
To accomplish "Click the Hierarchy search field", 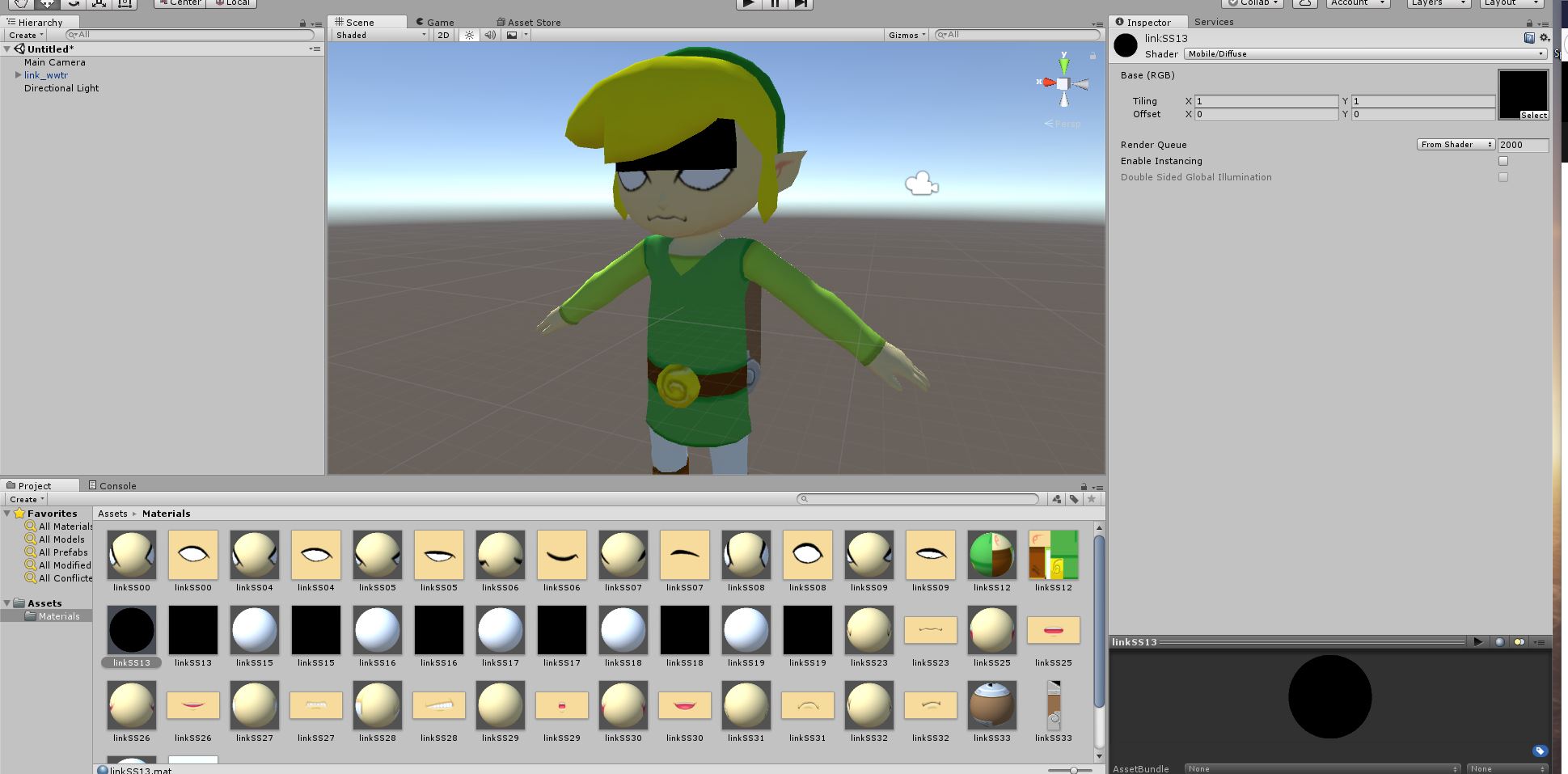I will coord(190,35).
